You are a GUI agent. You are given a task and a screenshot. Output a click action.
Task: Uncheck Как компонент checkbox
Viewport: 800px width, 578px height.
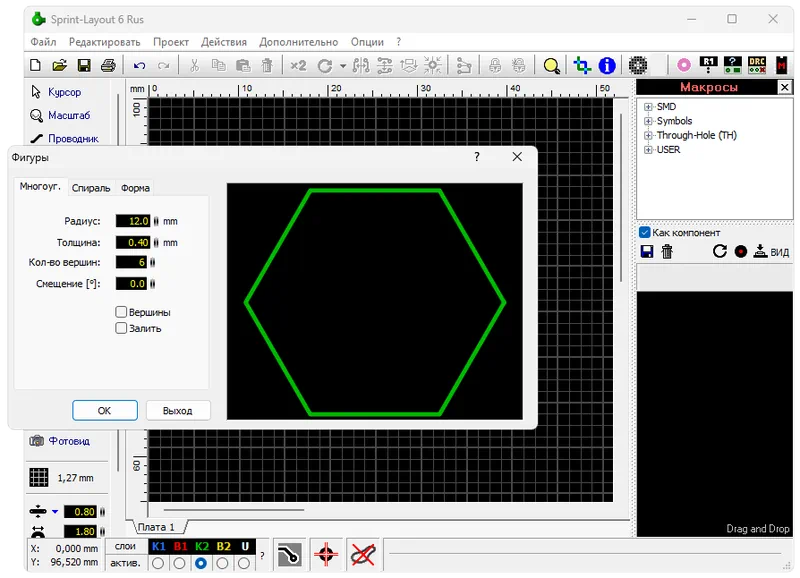[644, 232]
